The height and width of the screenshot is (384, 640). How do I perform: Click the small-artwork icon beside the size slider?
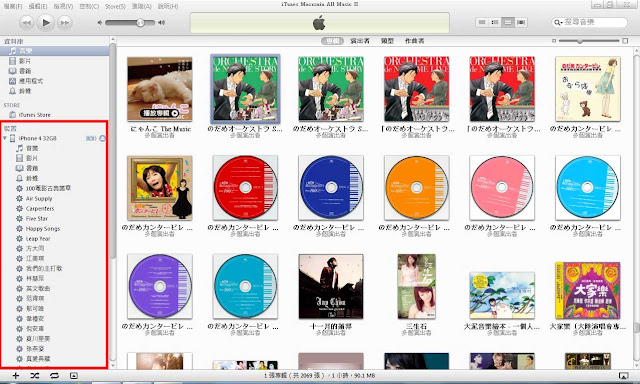coord(554,41)
